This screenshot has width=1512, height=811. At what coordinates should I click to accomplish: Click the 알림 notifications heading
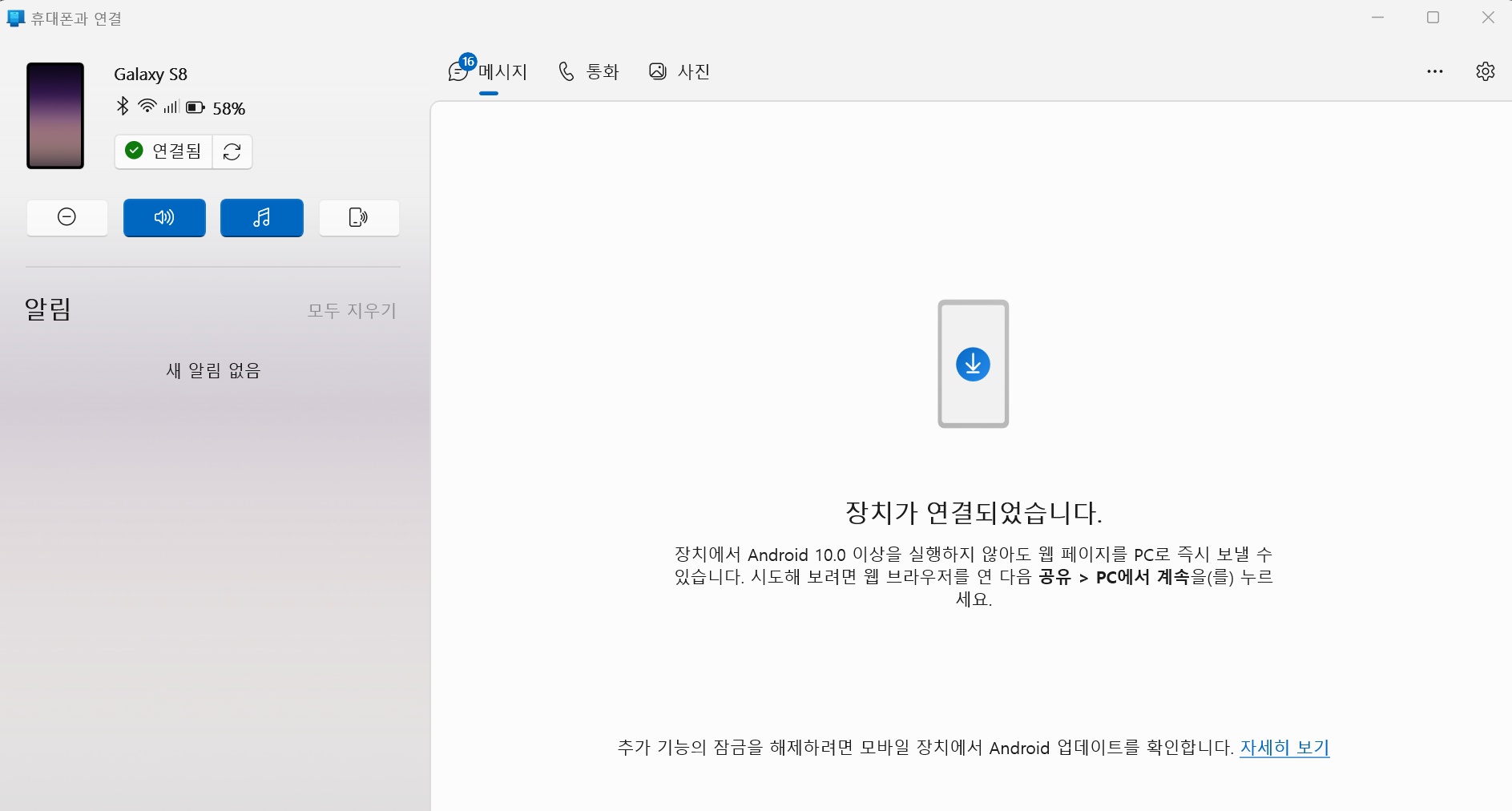48,309
